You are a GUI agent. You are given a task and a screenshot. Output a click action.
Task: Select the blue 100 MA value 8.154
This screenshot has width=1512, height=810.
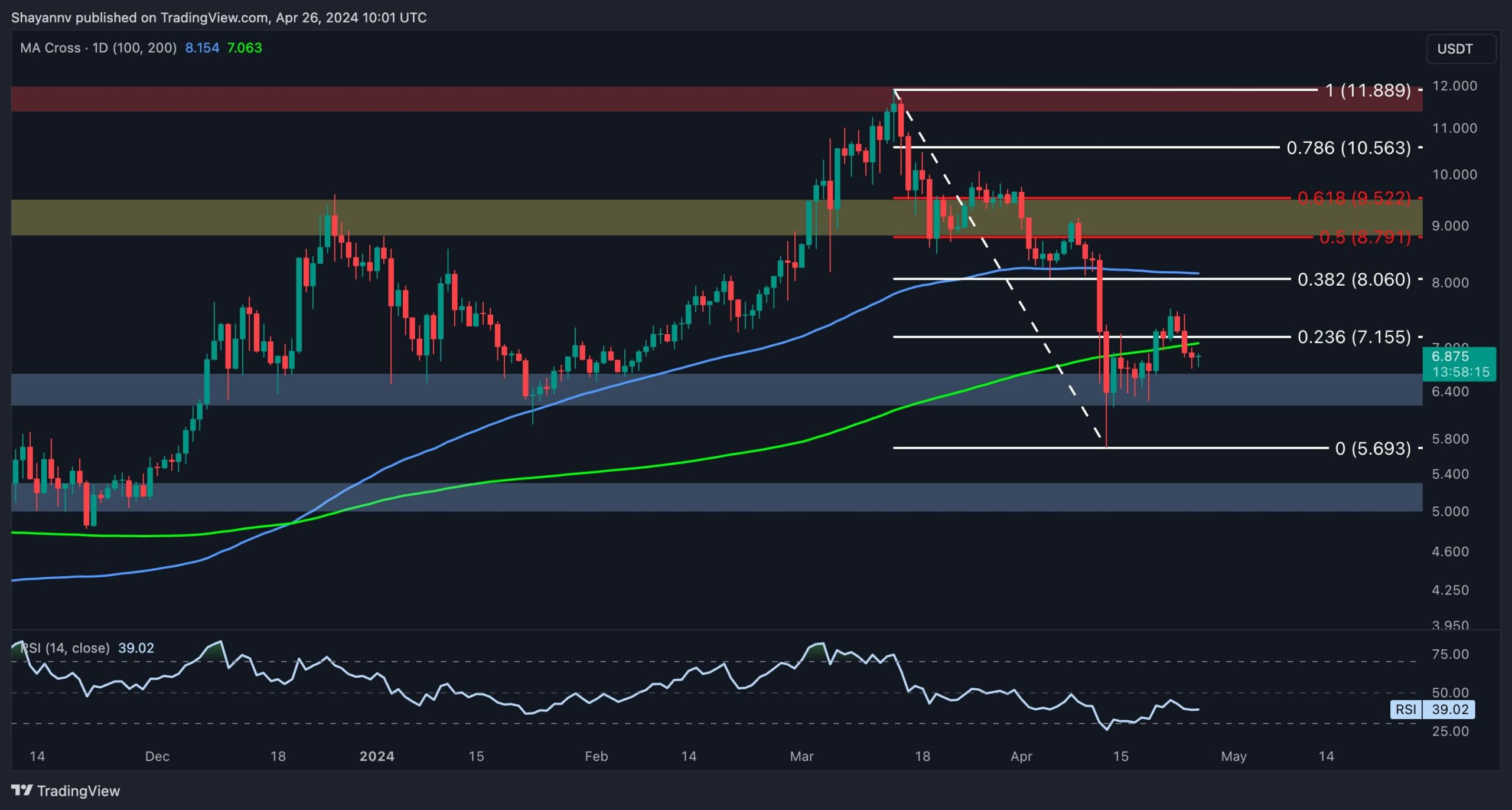pos(202,48)
